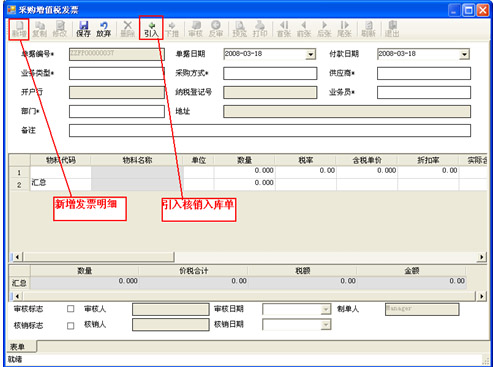This screenshot has width=493, height=367.
Task: Click the 部门 input field
Action: tap(117, 111)
